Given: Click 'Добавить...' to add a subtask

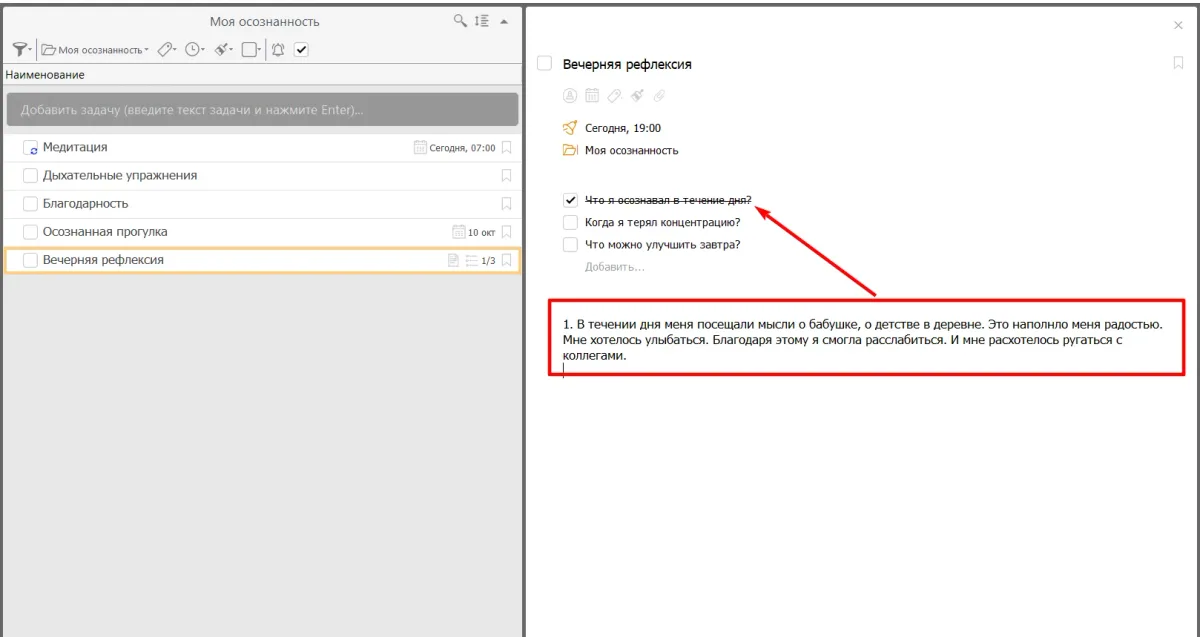Looking at the screenshot, I should click(615, 267).
